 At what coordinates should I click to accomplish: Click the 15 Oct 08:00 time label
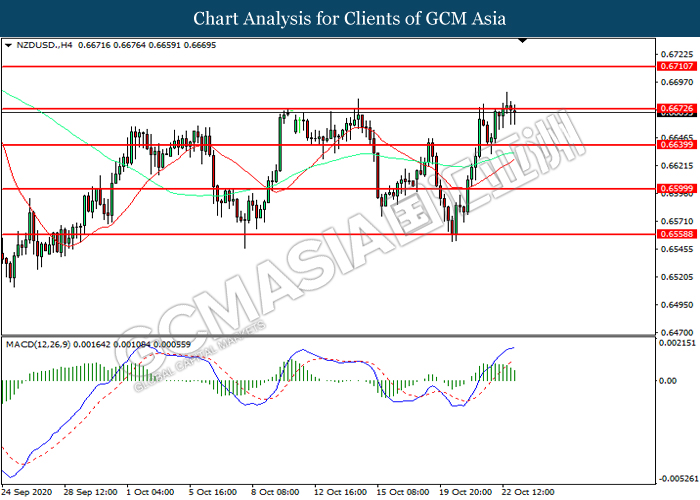(403, 492)
